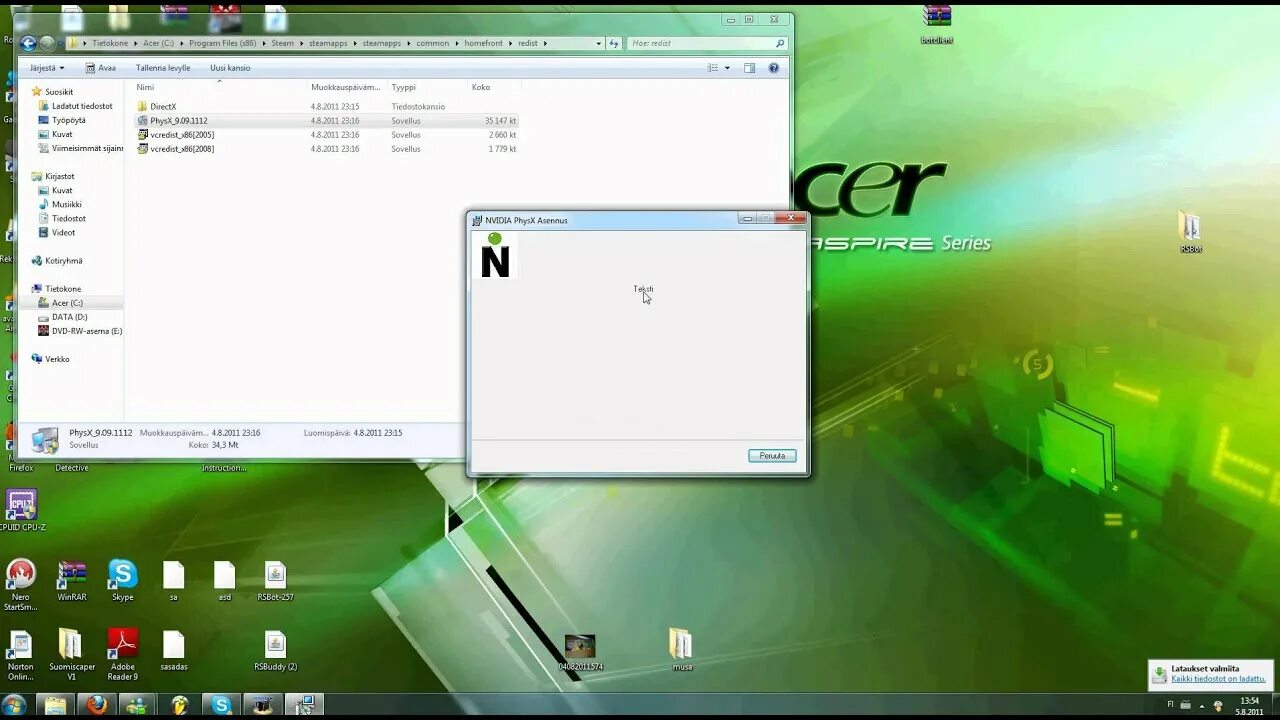The image size is (1280, 720).
Task: Select the RSBot-257 desktop file
Action: pos(275,581)
